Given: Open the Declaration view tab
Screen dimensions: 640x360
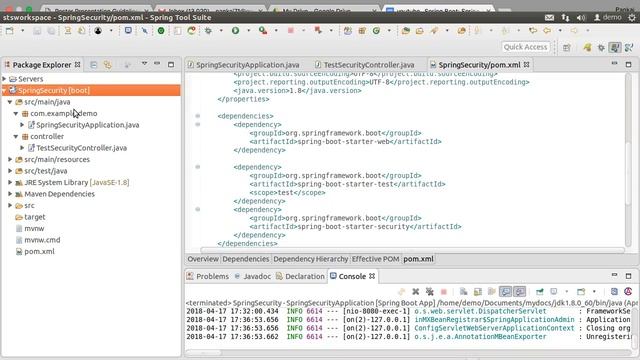Looking at the screenshot, I should (300, 276).
